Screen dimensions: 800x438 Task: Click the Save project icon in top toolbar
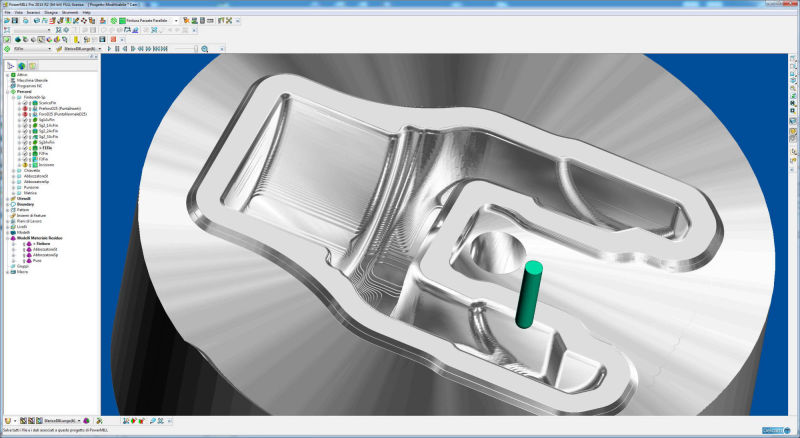click(15, 21)
